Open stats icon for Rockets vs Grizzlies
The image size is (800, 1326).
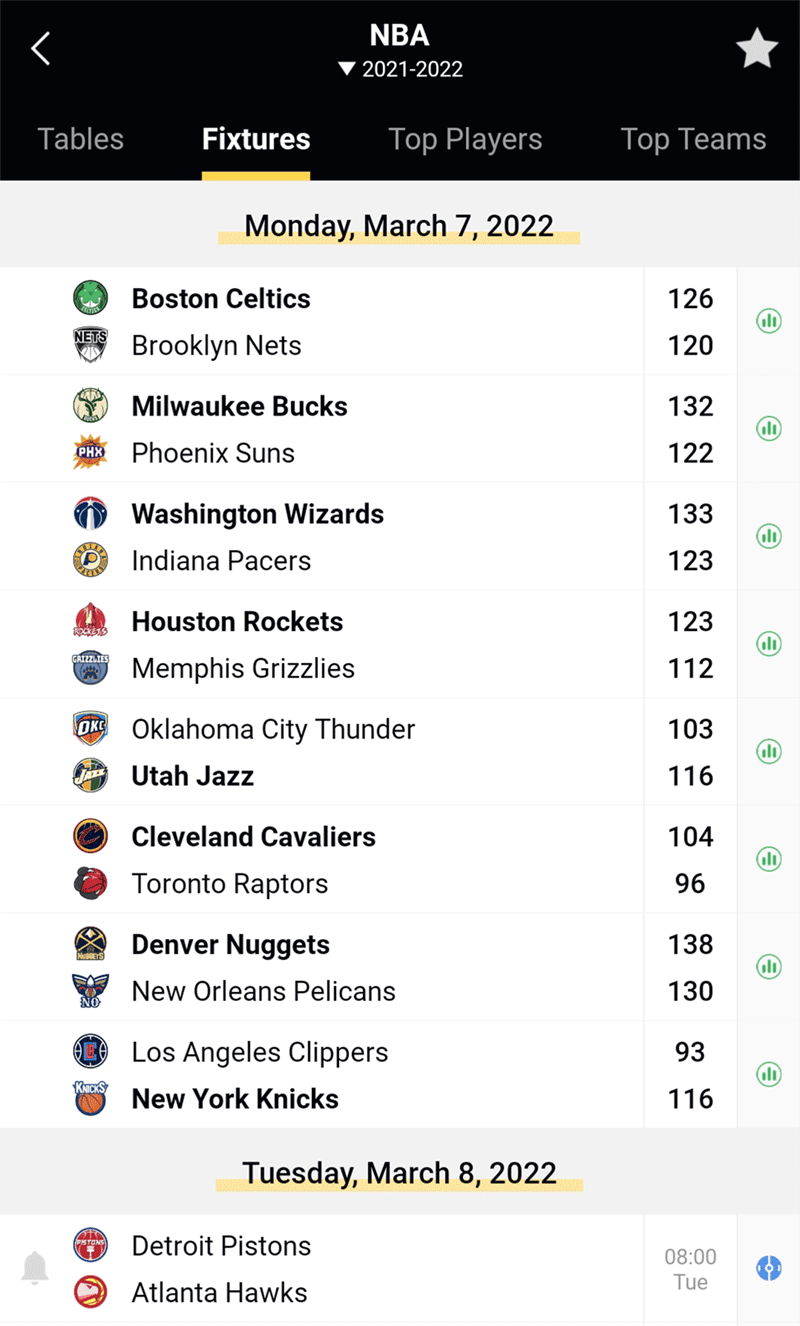[x=769, y=644]
